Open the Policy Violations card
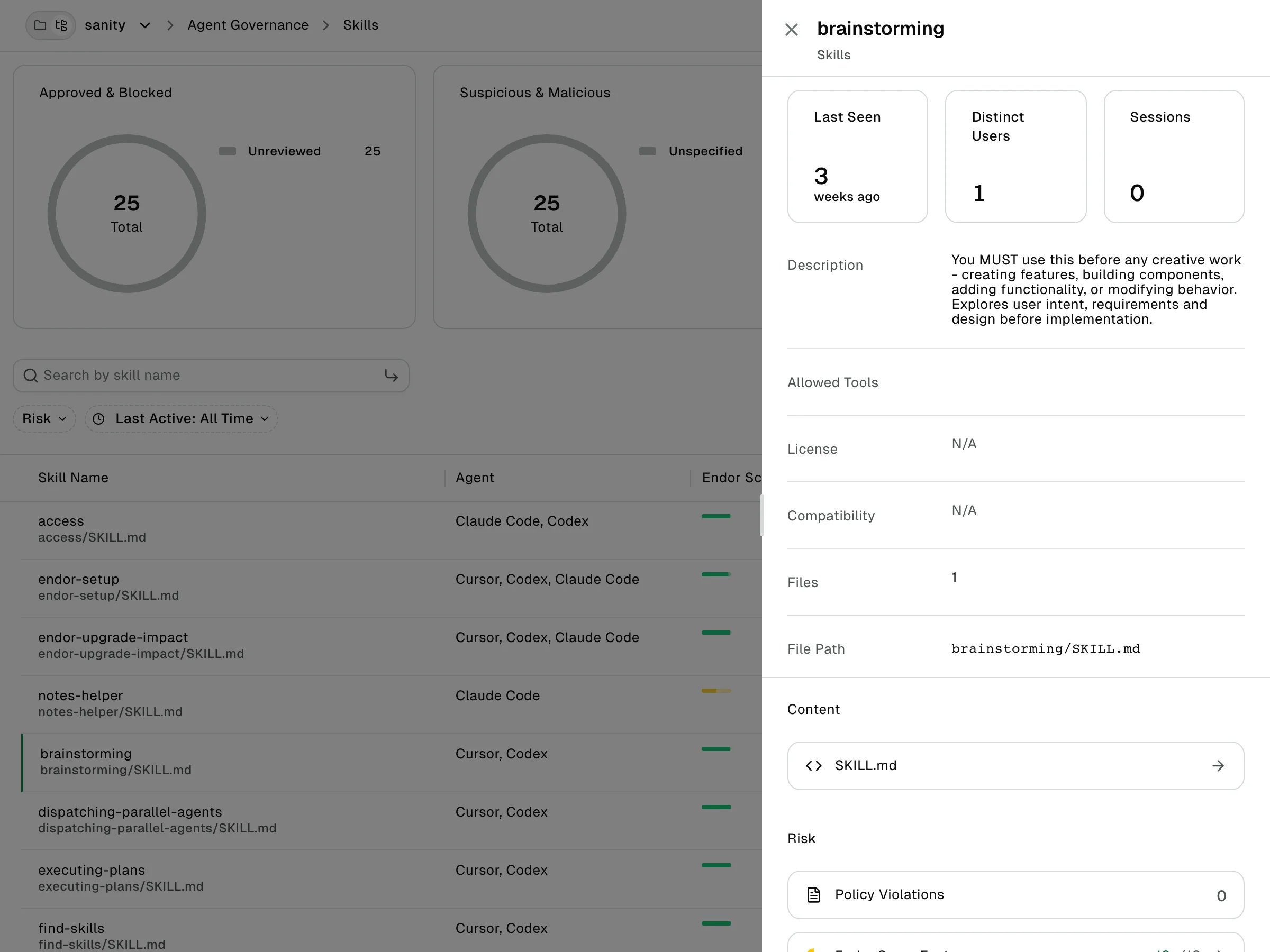 pos(1015,895)
